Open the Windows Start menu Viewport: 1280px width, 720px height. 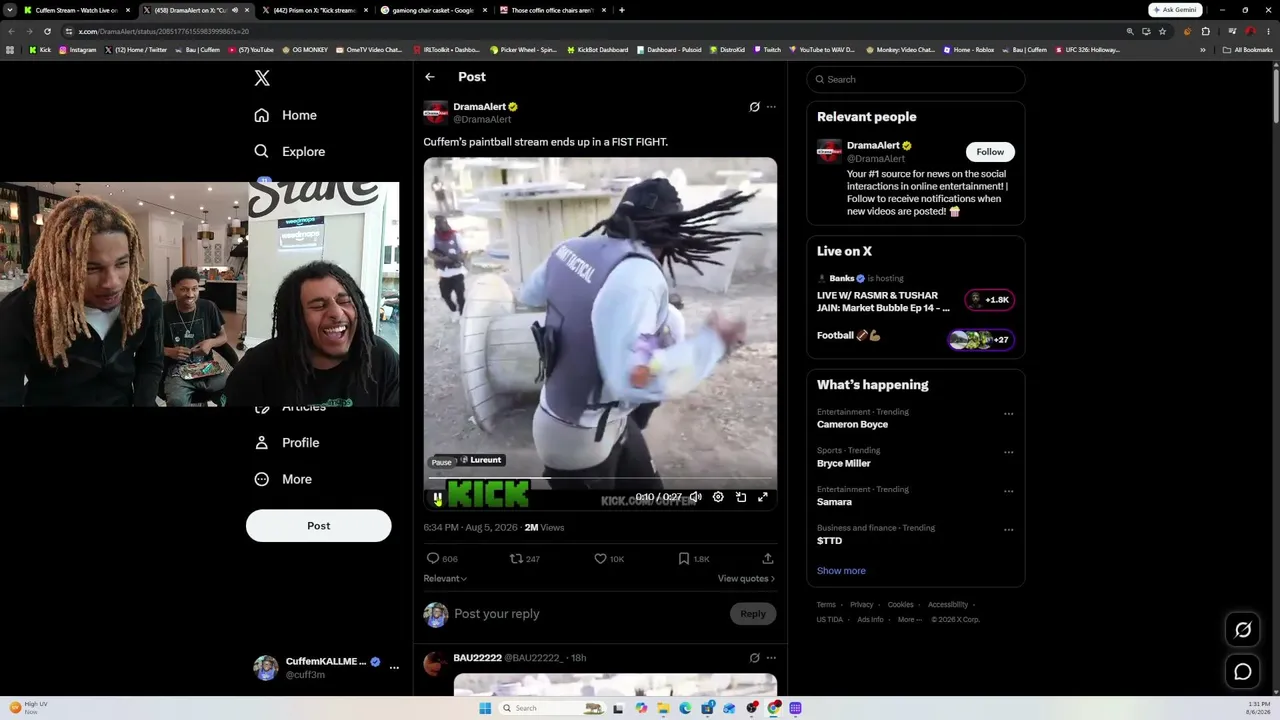point(485,708)
